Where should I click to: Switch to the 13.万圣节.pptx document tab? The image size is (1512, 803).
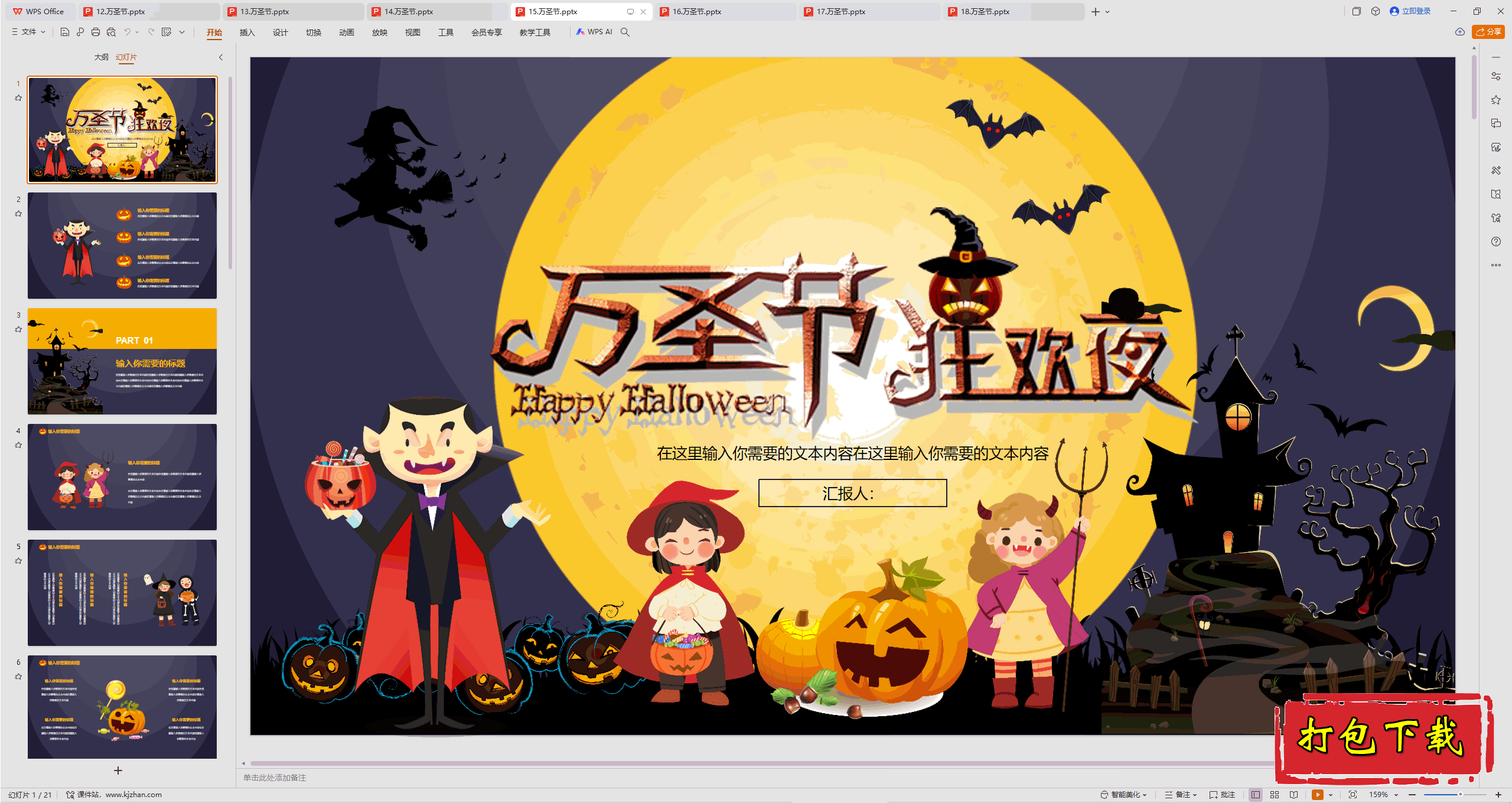pyautogui.click(x=294, y=11)
